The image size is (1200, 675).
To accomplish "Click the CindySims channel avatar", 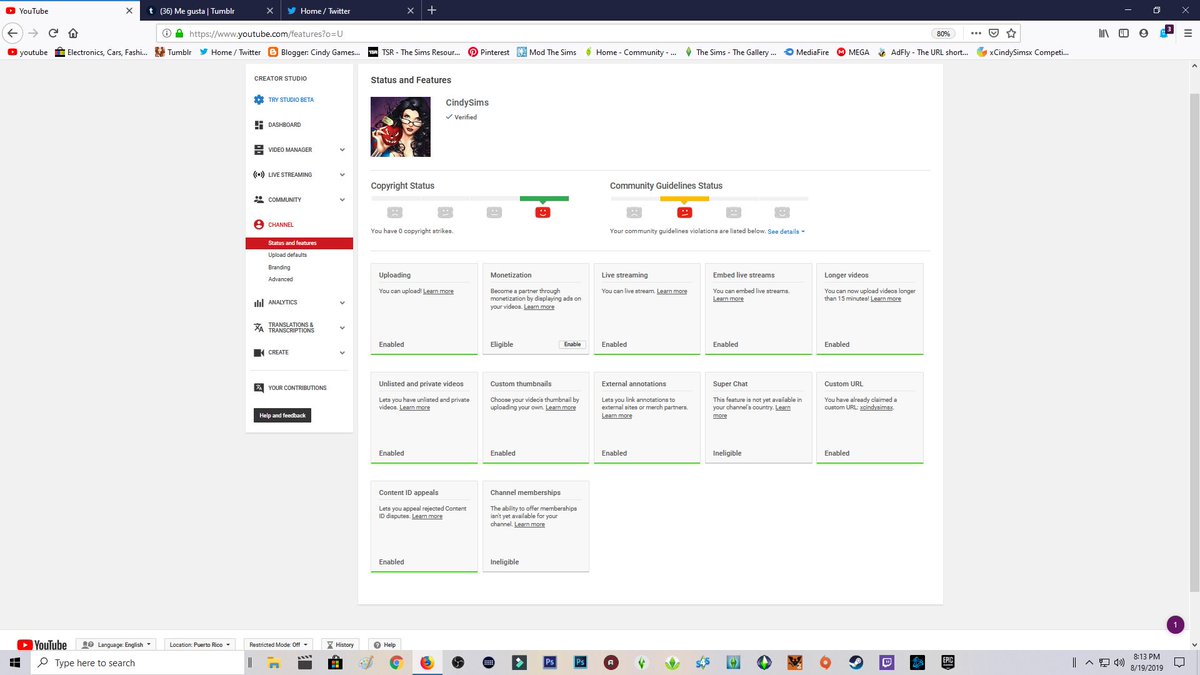I will pos(401,126).
